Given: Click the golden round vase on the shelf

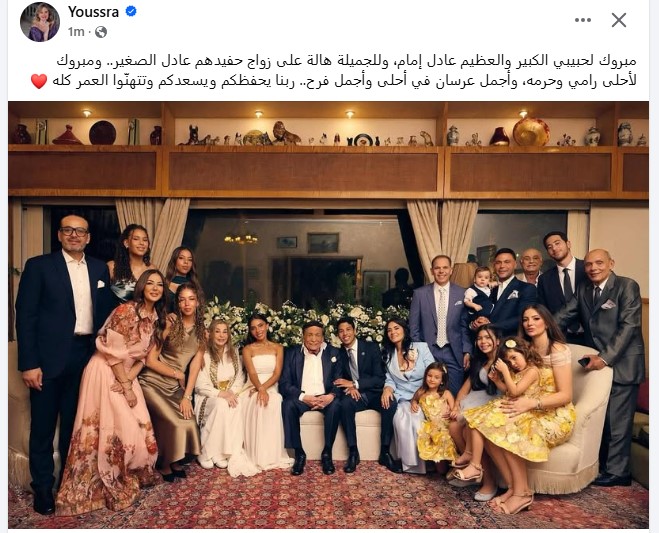Looking at the screenshot, I should tap(531, 132).
